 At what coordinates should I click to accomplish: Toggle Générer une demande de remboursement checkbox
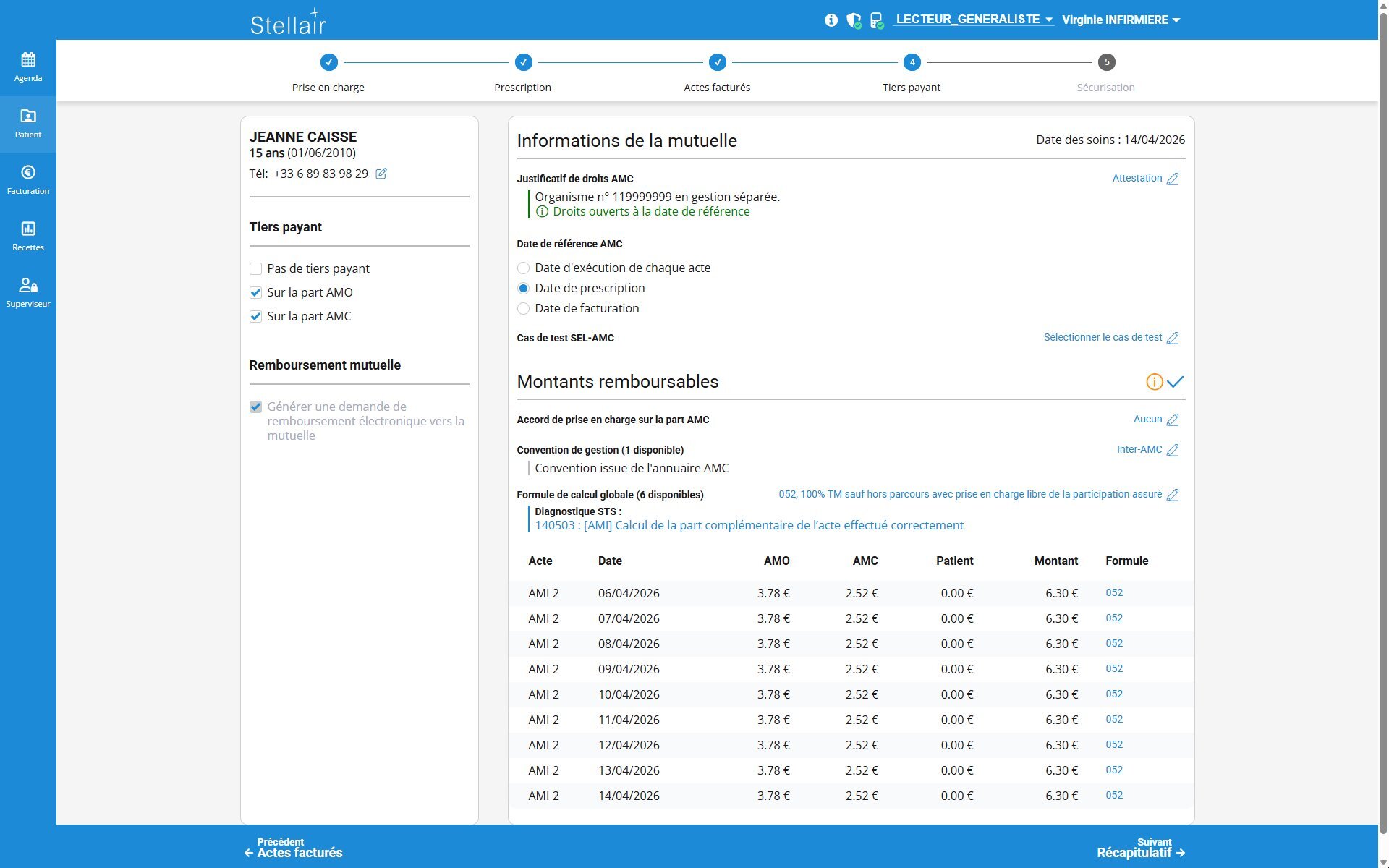click(x=255, y=407)
